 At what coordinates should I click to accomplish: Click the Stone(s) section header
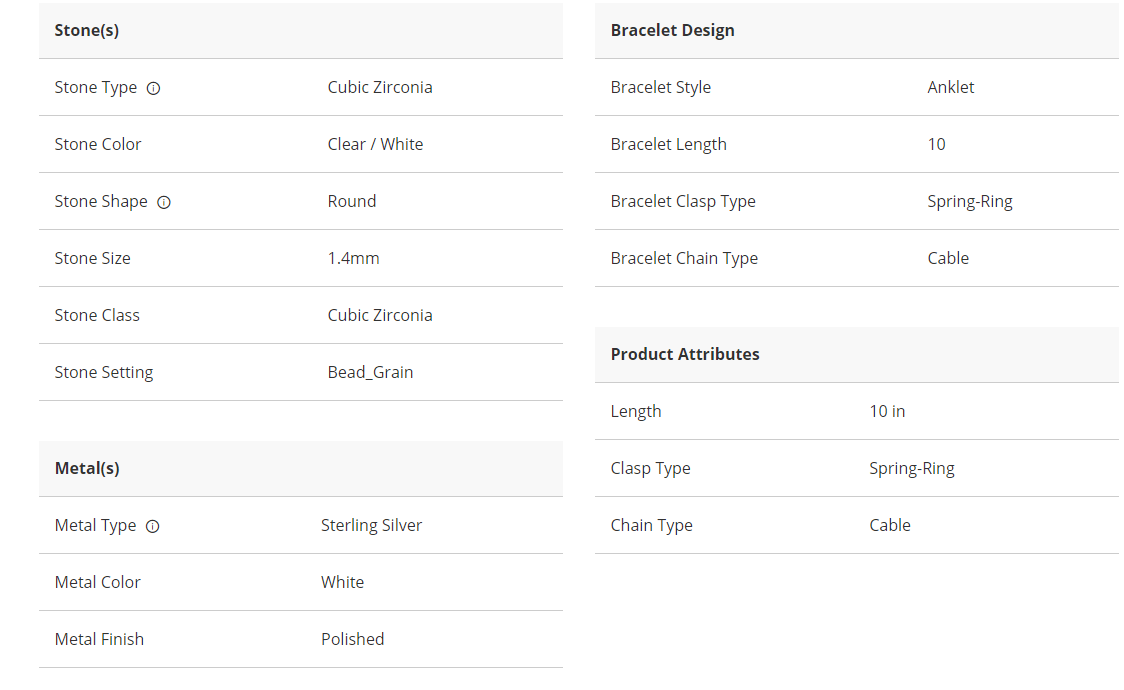click(87, 30)
